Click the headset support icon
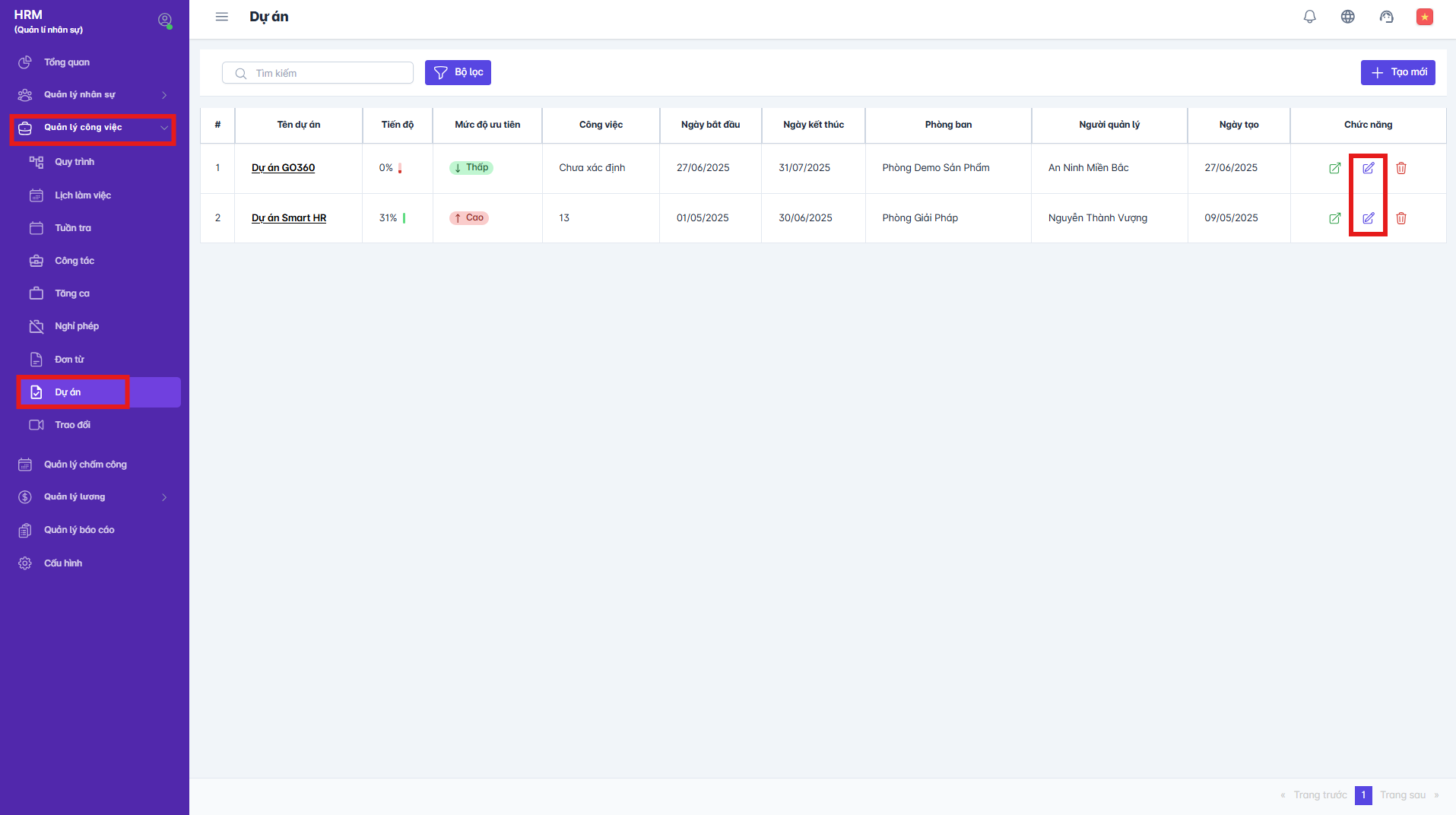This screenshot has width=1456, height=815. (x=1386, y=17)
